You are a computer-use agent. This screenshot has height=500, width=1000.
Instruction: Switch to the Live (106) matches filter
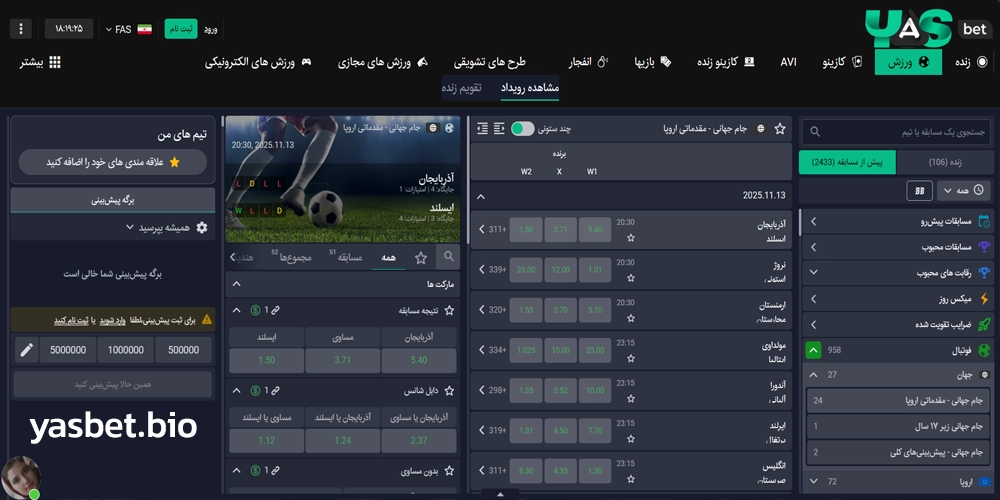945,162
